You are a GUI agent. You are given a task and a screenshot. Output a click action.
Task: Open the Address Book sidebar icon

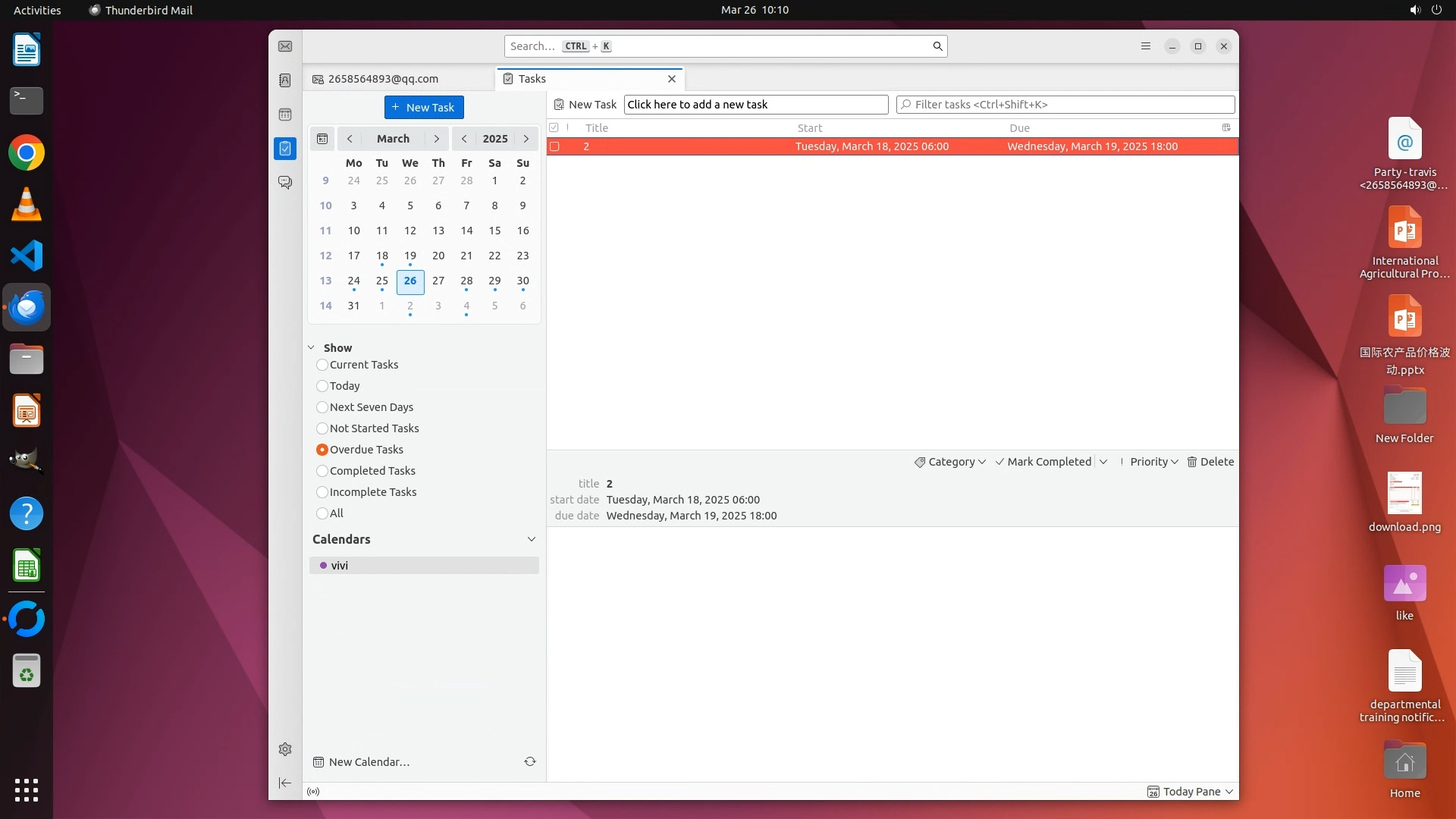tap(285, 80)
